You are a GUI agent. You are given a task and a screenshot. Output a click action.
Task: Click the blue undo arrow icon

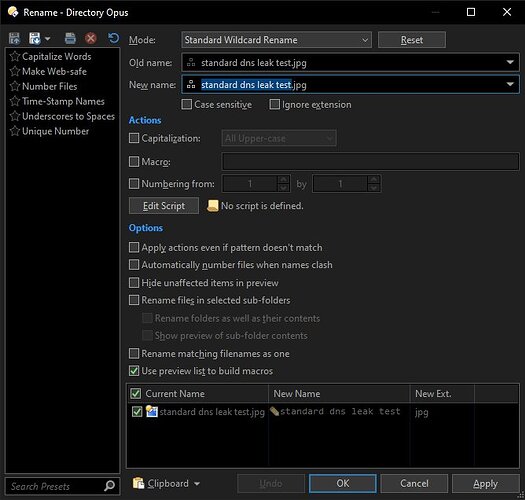(x=114, y=38)
